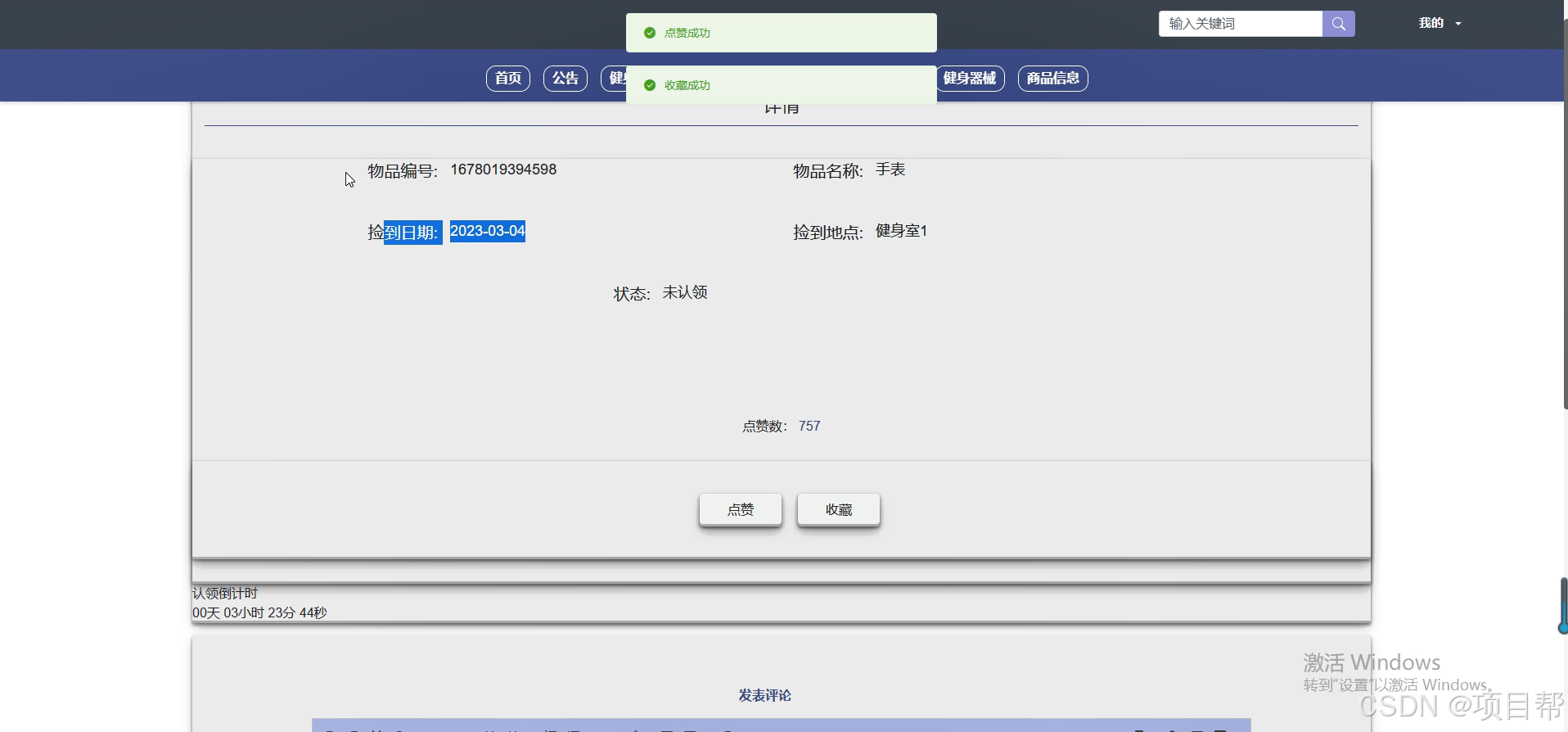Open the 我的 account dropdown
This screenshot has width=1568, height=732.
pos(1440,24)
